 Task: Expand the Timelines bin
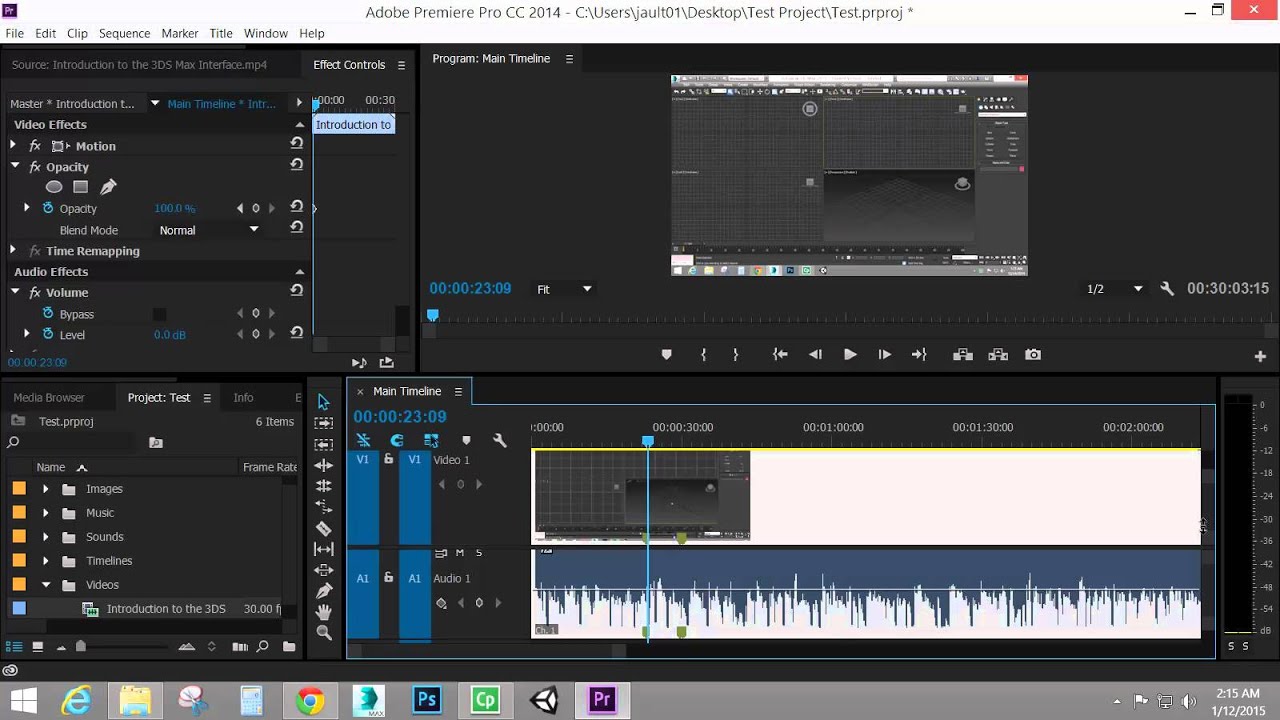[45, 561]
